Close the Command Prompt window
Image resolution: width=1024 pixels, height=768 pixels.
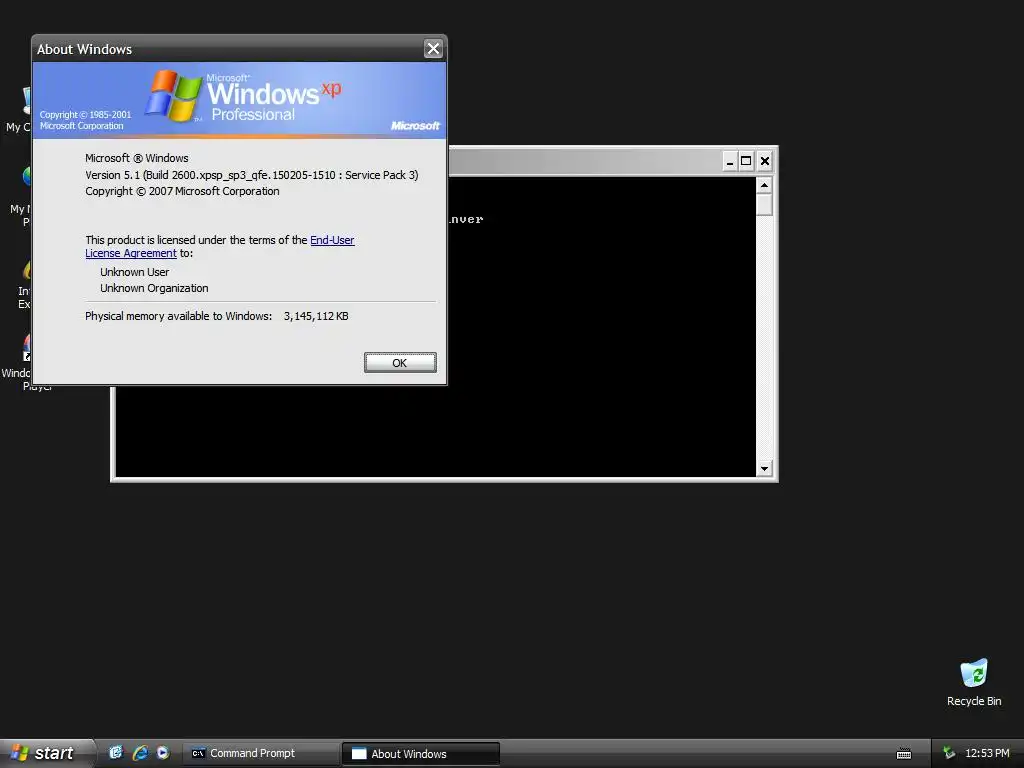[x=765, y=161]
